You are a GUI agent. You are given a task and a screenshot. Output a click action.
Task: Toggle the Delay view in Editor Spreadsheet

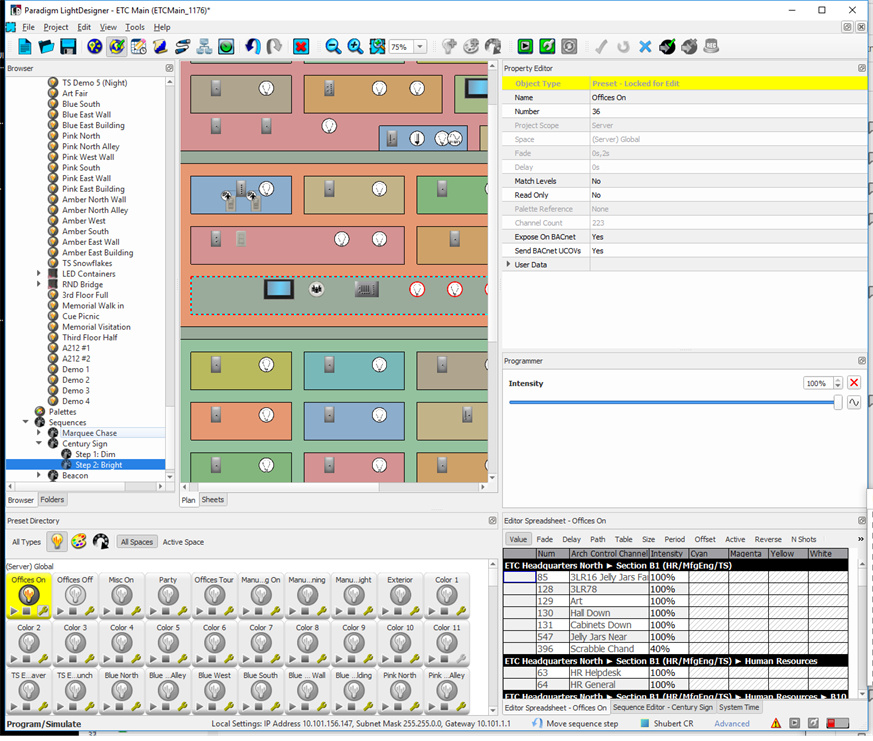(571, 539)
